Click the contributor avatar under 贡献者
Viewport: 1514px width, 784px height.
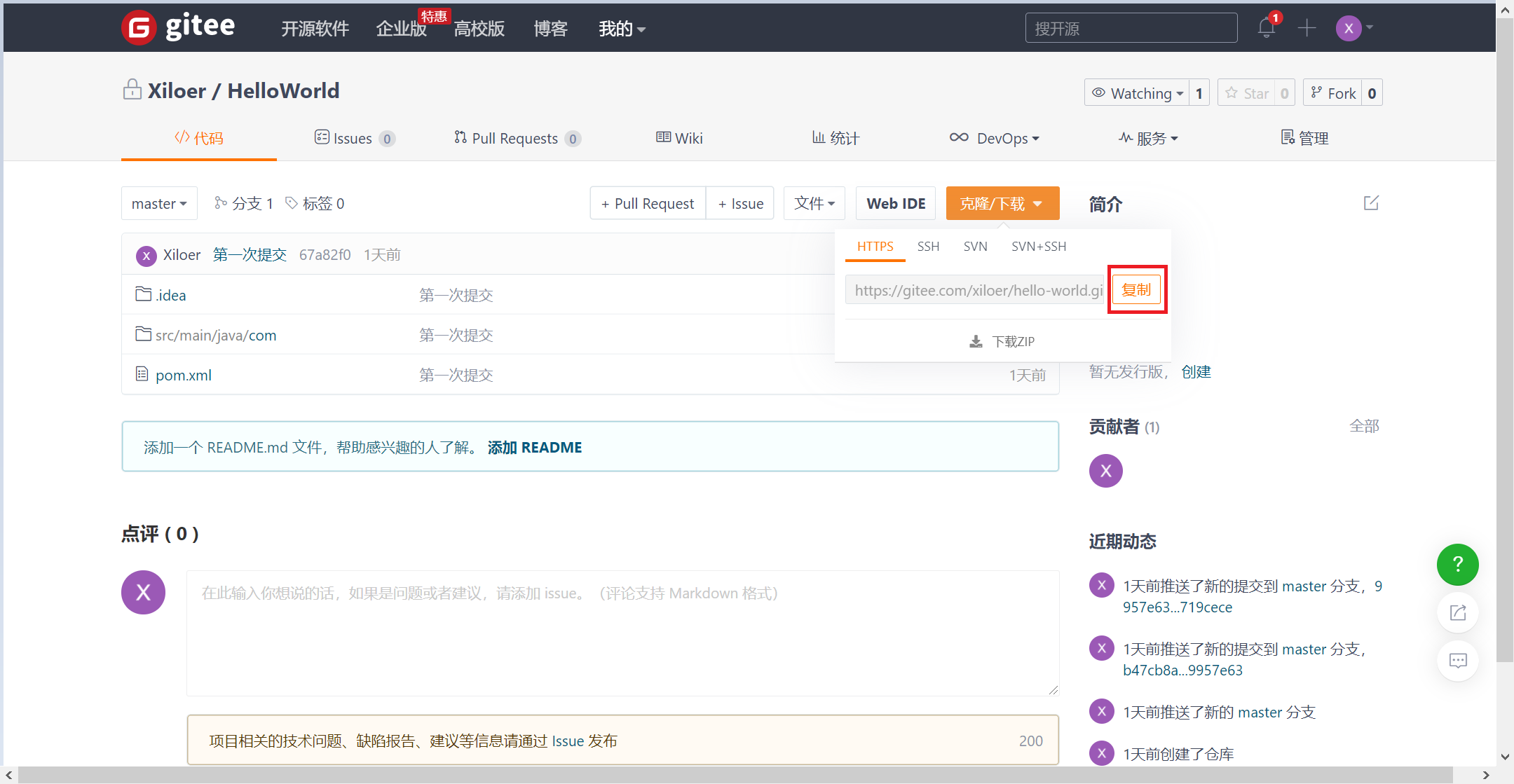[1105, 471]
